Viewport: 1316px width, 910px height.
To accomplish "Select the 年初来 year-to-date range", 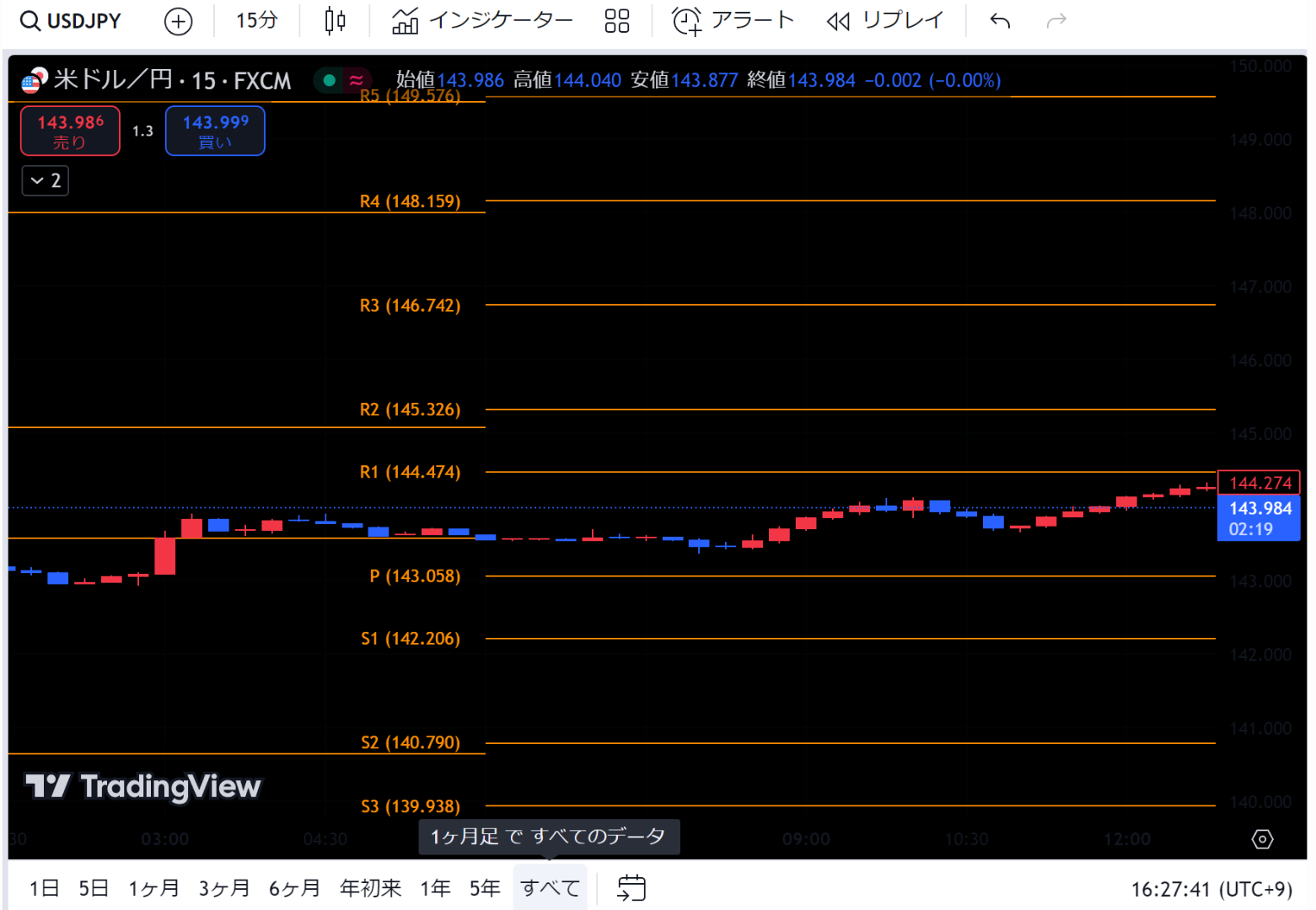I will coord(370,888).
